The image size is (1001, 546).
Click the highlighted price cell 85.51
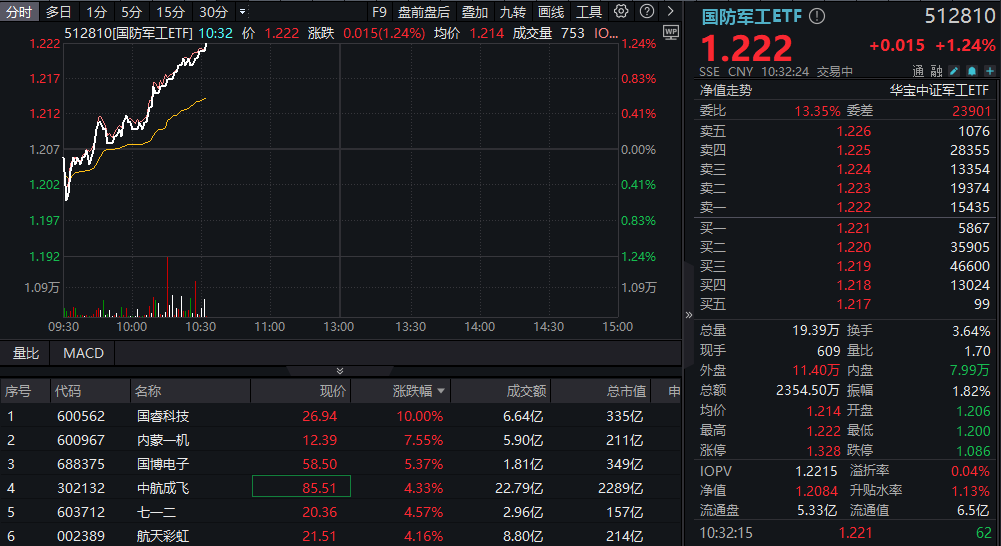point(301,487)
